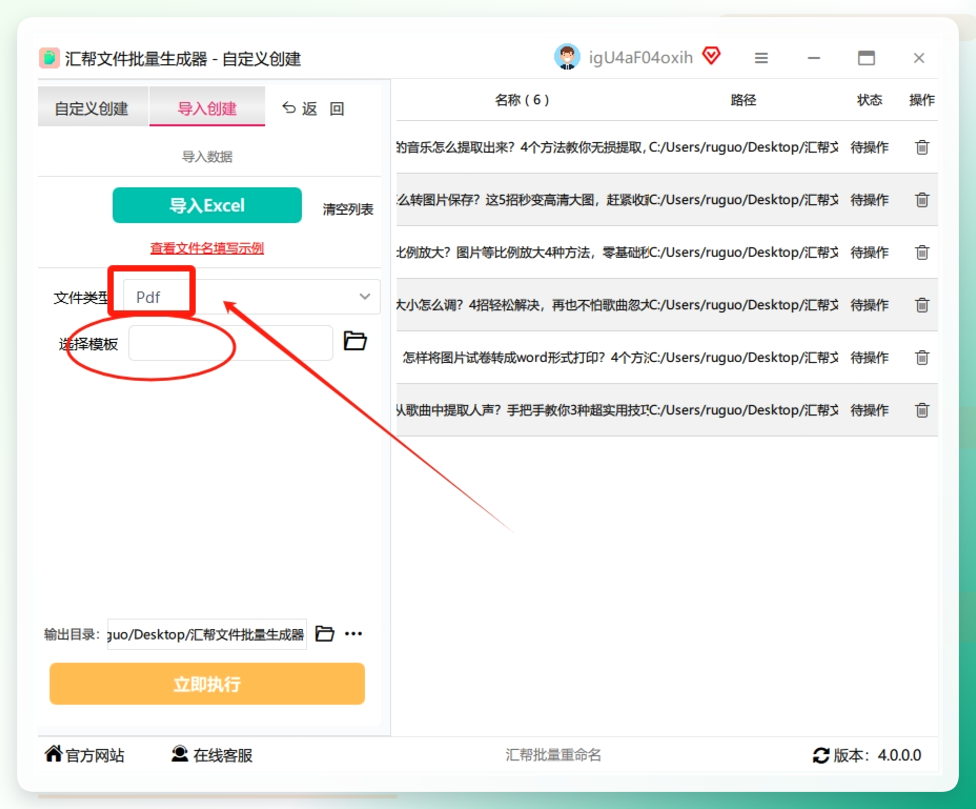Open 官方网站 link
This screenshot has width=976, height=809.
(x=95, y=755)
